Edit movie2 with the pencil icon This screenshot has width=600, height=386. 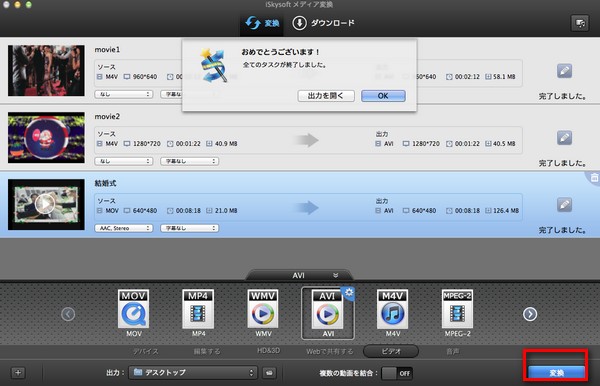(x=564, y=138)
